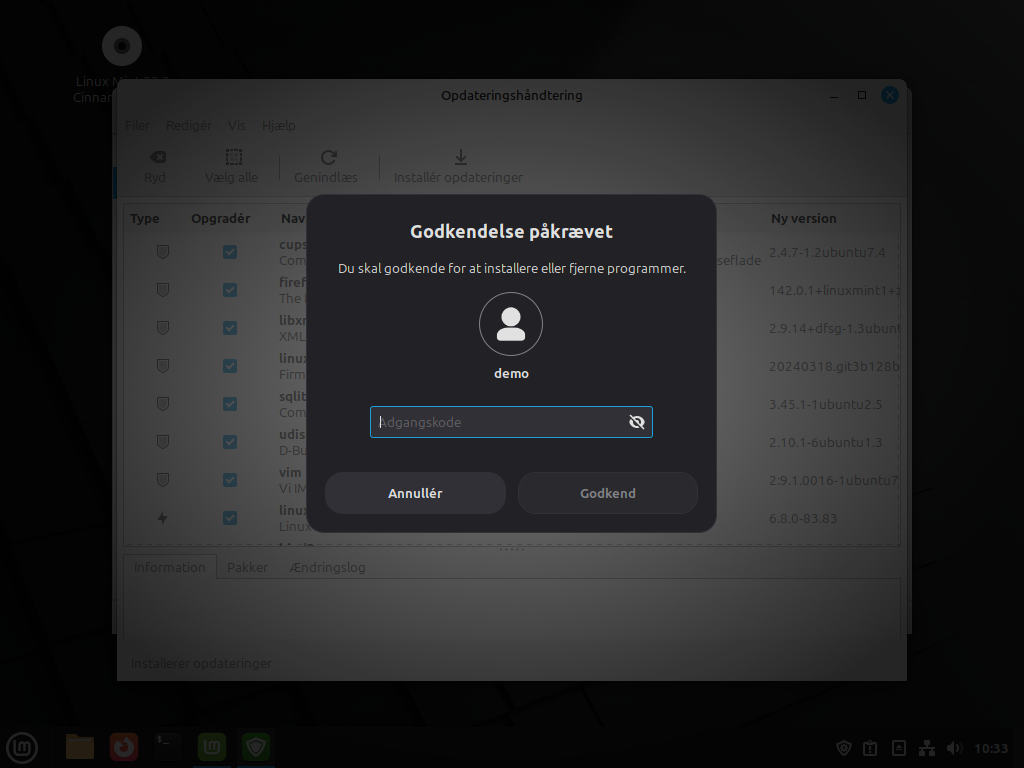Click the Ryd clear toolbar icon

point(156,158)
